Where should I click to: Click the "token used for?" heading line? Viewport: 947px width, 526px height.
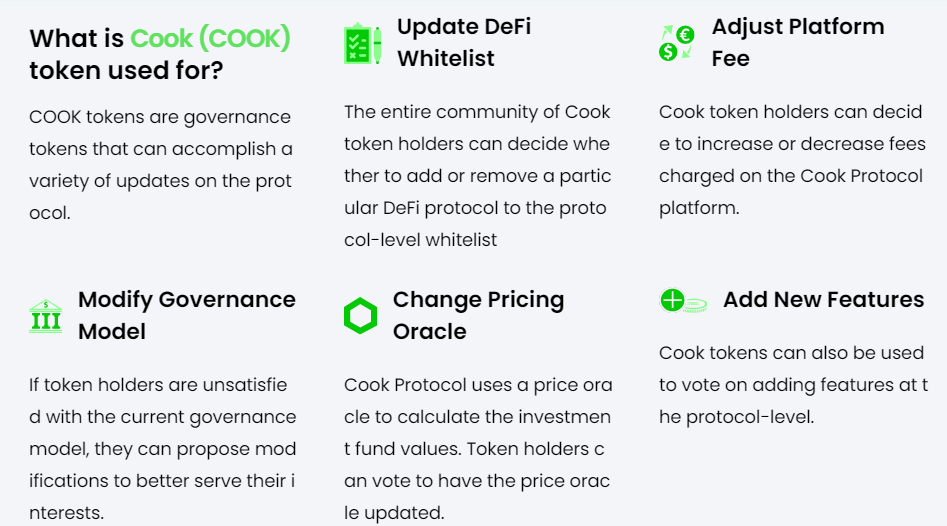(x=126, y=71)
